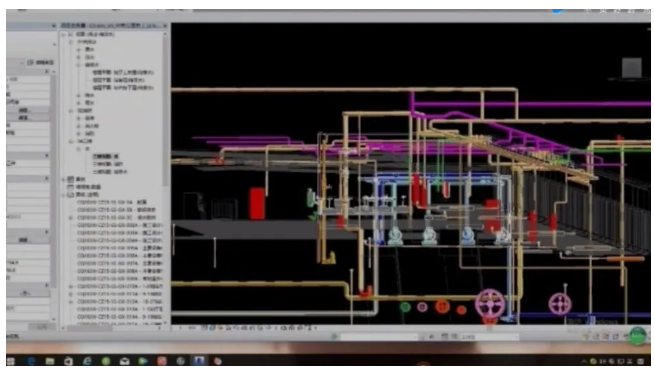The image size is (654, 371).
Task: Click the red app icon on the taskbar
Action: point(162,361)
